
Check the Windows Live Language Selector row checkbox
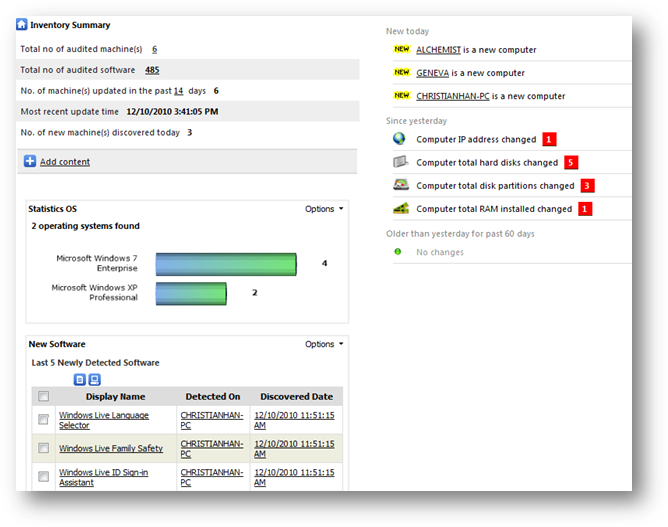pyautogui.click(x=43, y=420)
